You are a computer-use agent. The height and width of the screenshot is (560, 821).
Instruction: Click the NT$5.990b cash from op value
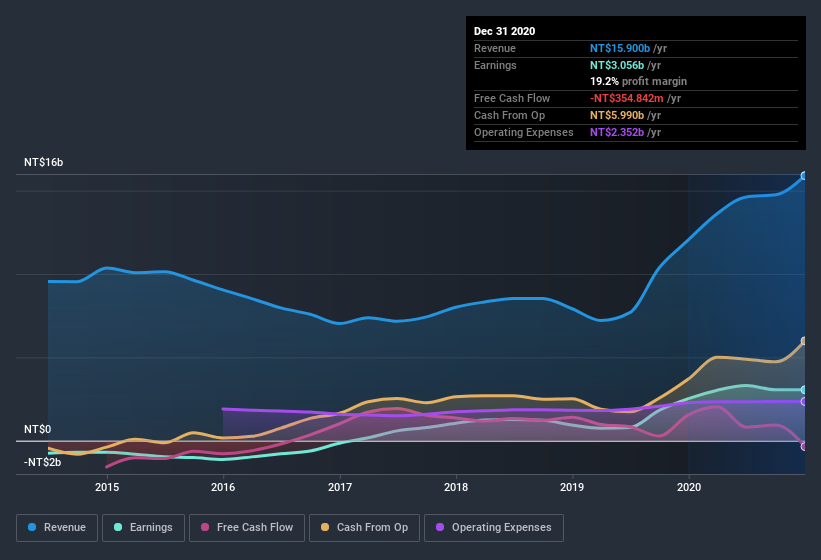(617, 115)
